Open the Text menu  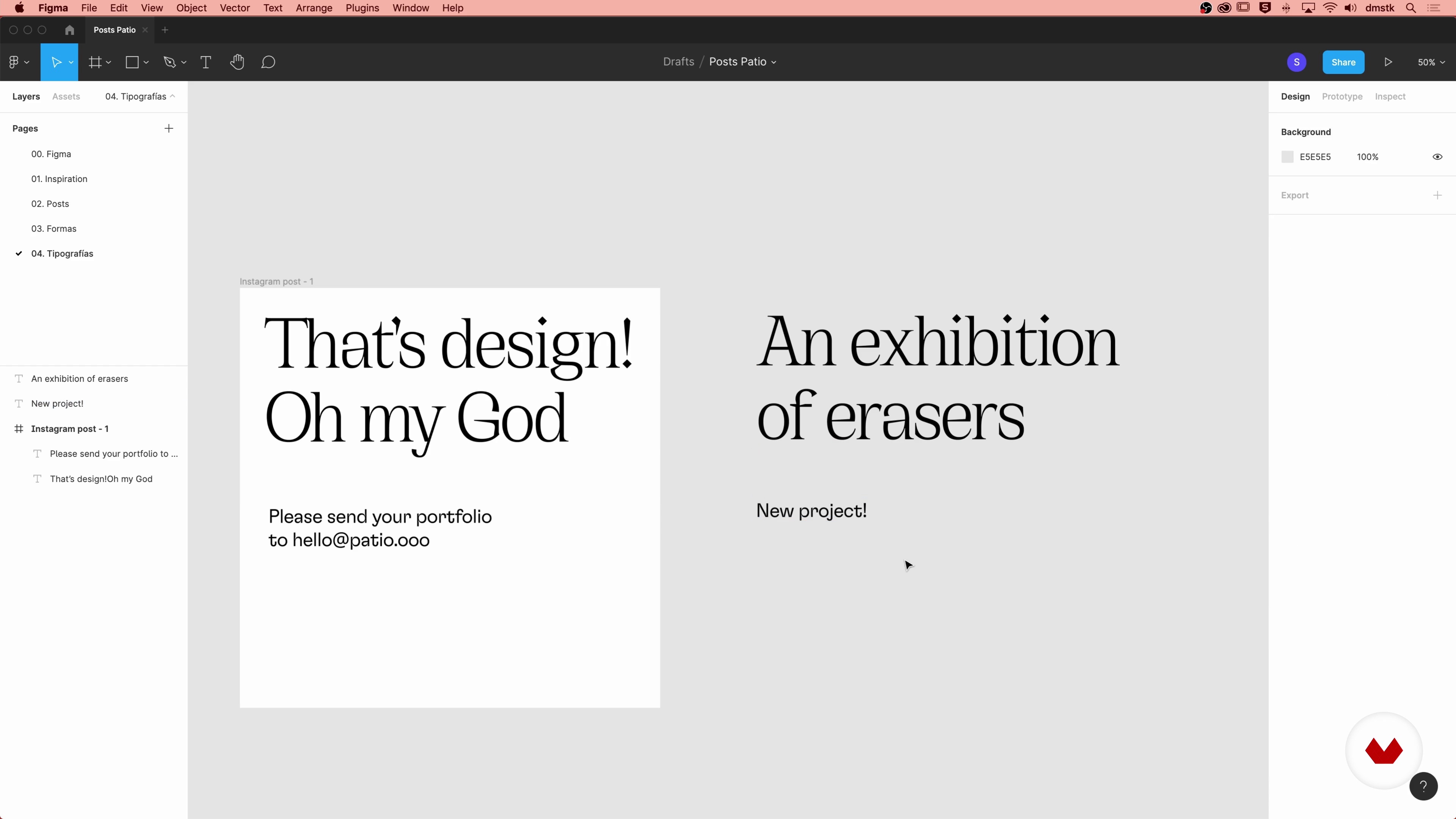(273, 8)
